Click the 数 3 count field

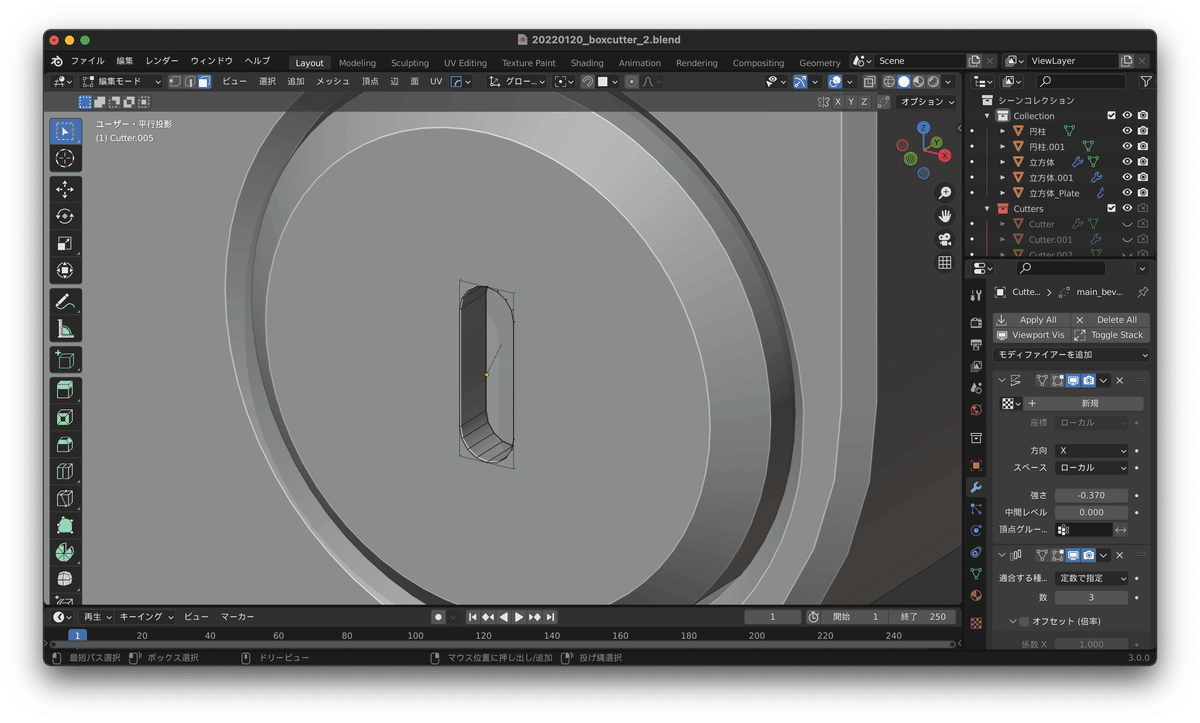click(1091, 598)
